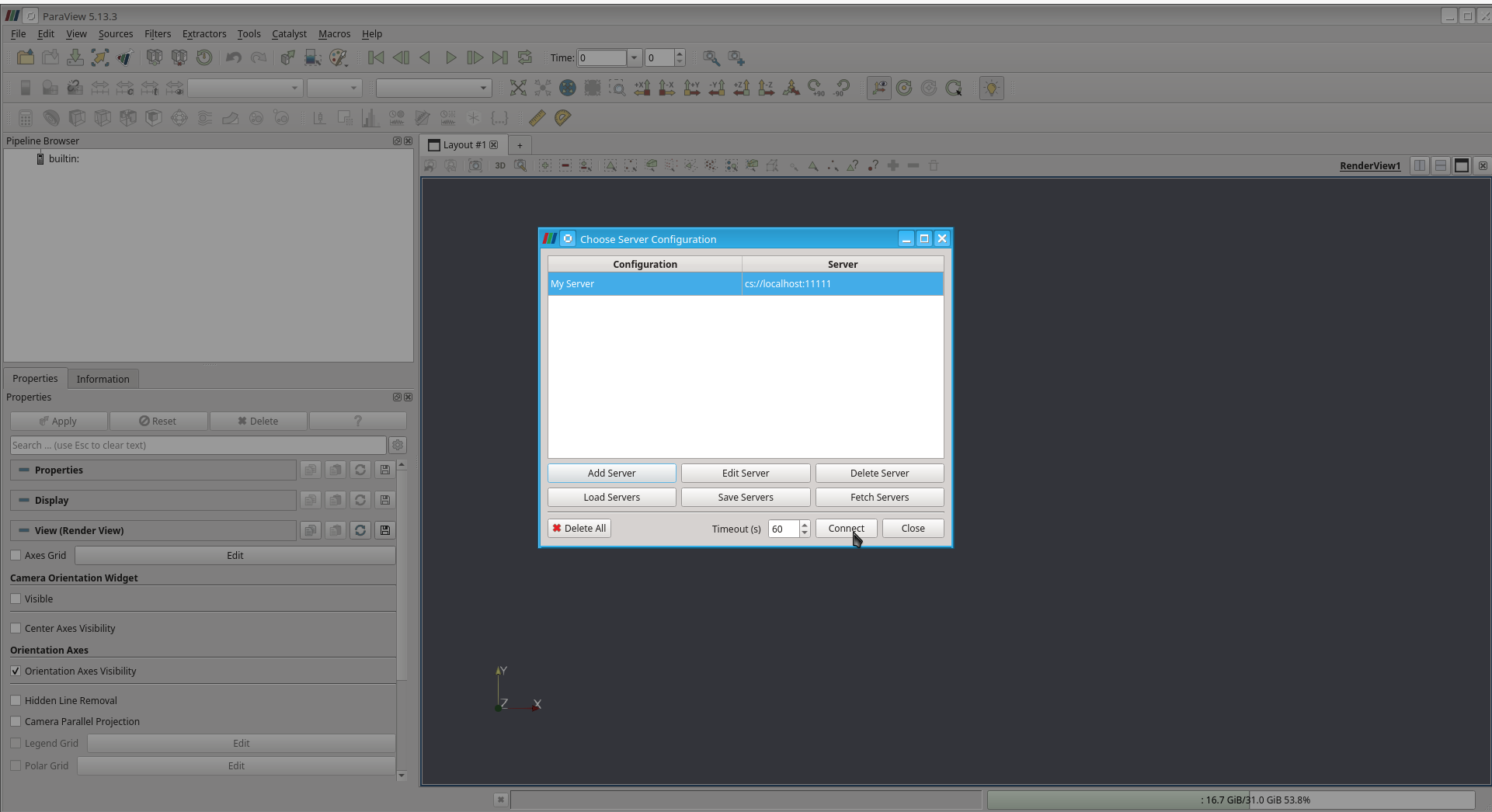Viewport: 1492px width, 812px height.
Task: Split RenderView1 horizontally icon
Action: point(1420,165)
